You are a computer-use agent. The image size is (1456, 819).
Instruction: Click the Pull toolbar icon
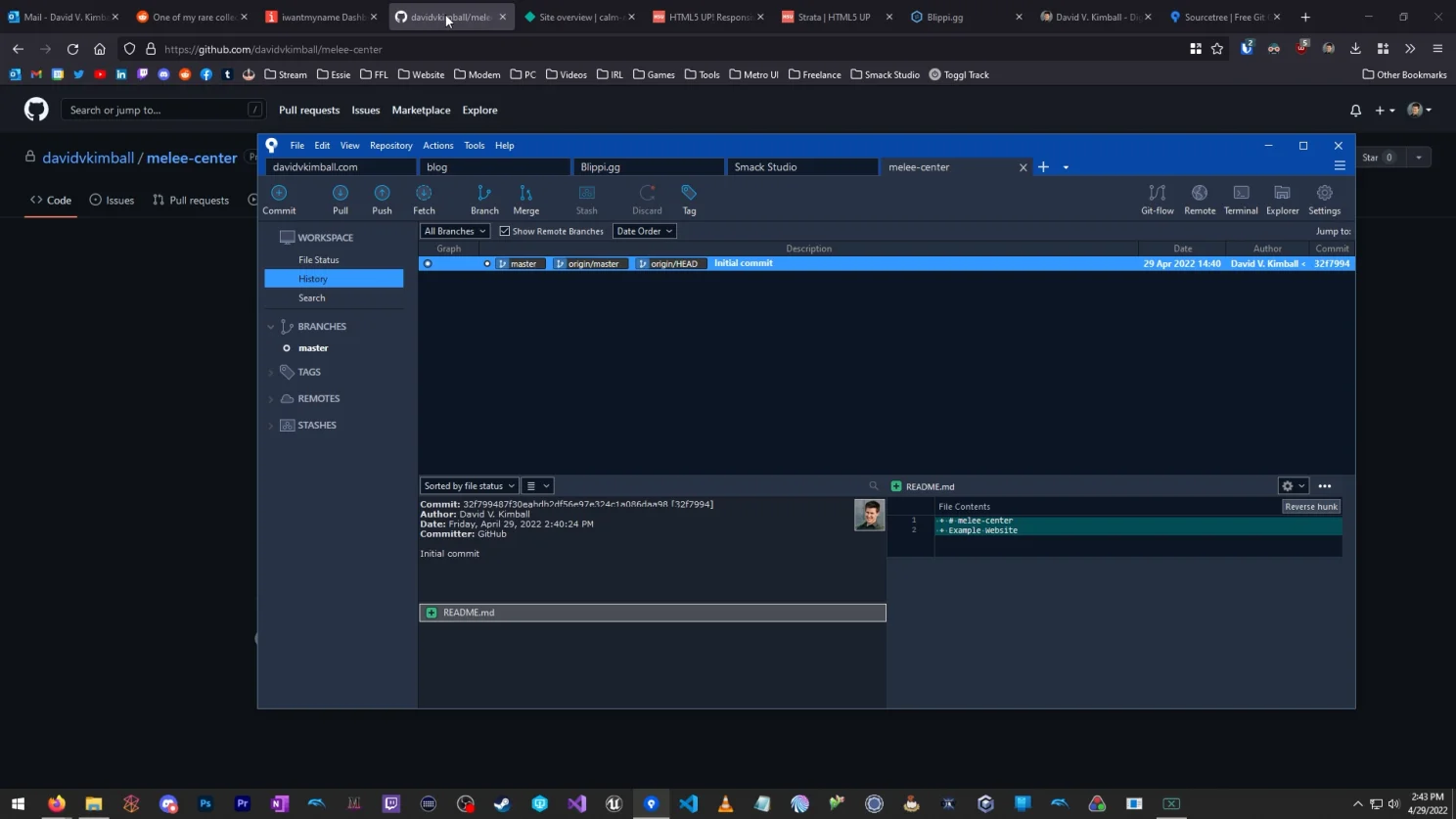point(340,200)
